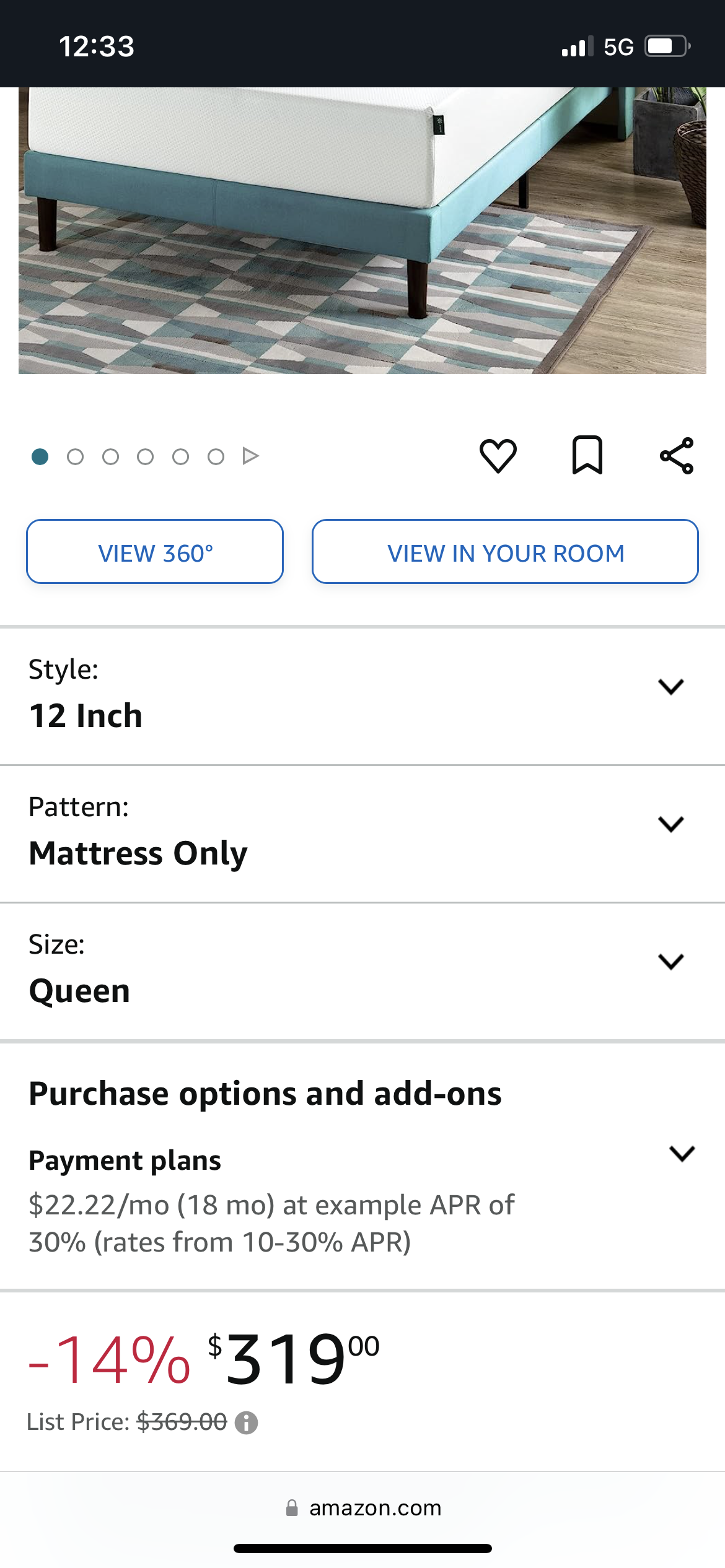Tap the amazon.com address bar
725x1568 pixels.
click(375, 1508)
